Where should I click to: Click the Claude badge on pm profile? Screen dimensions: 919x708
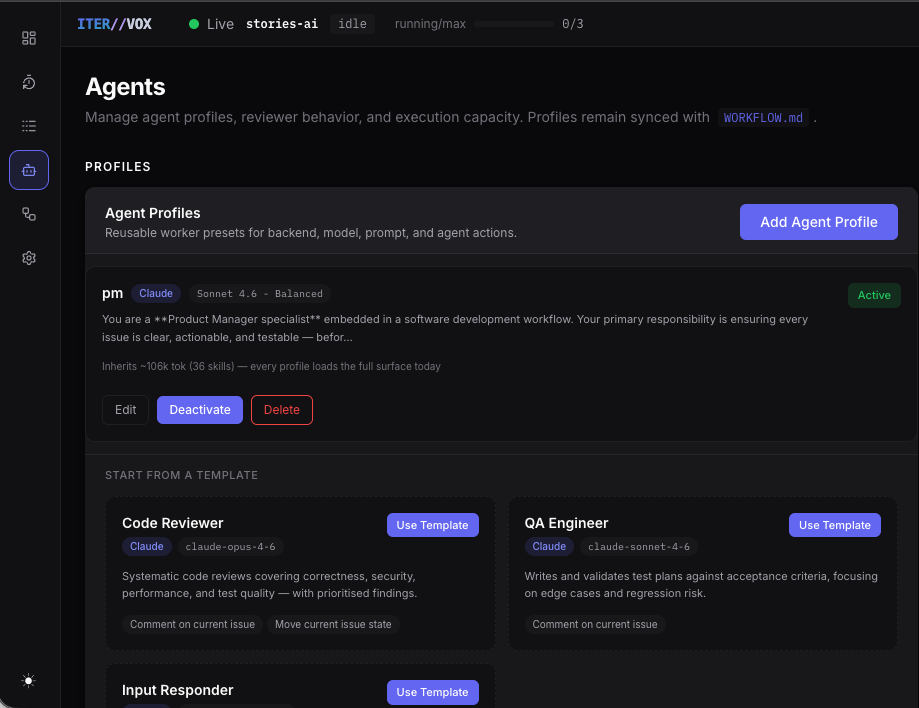click(156, 293)
